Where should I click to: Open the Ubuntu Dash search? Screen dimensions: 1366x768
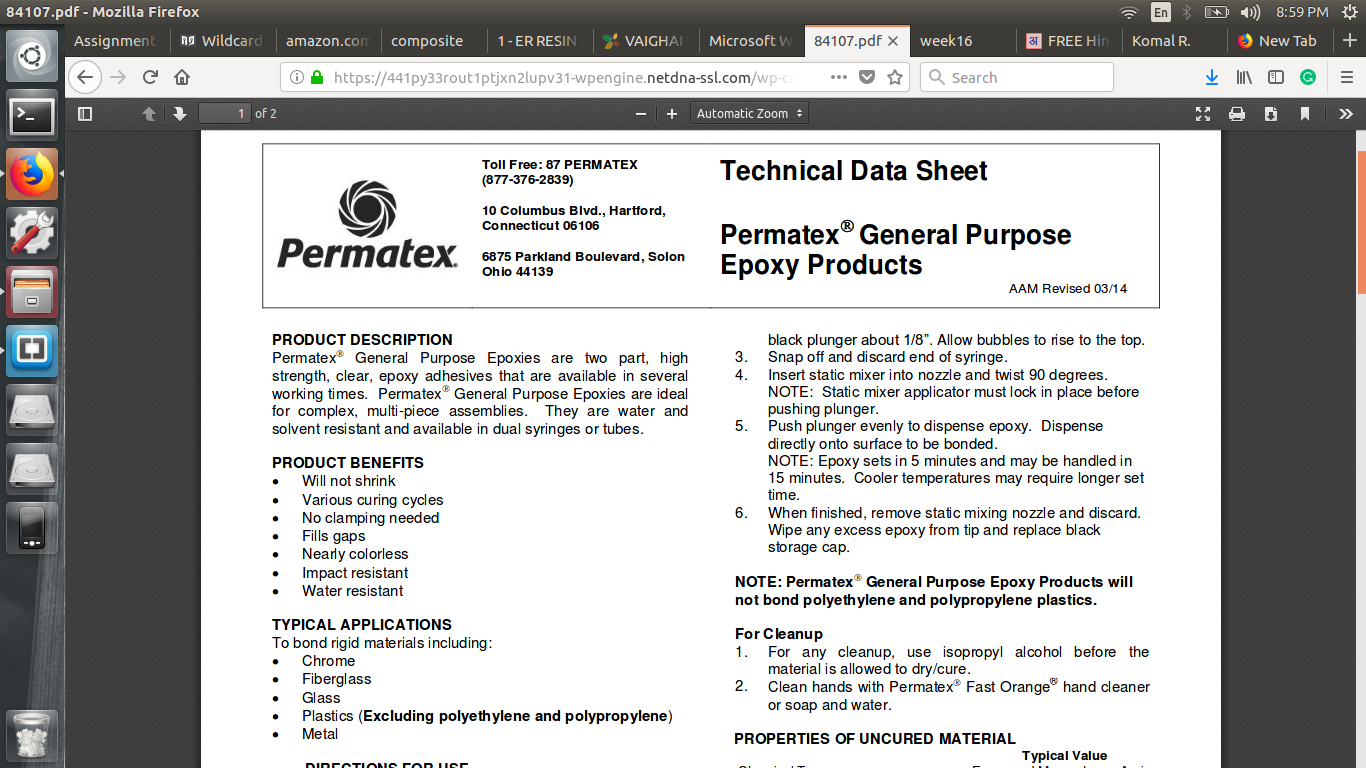click(x=33, y=57)
